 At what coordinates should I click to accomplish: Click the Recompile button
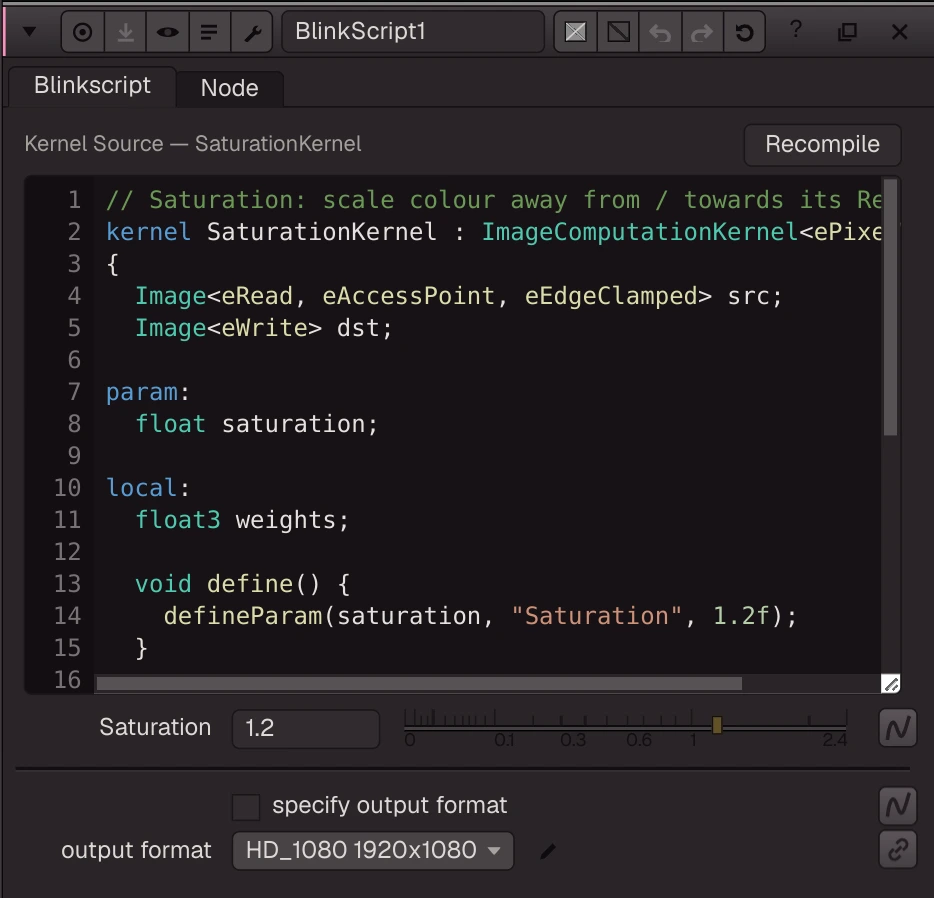822,145
